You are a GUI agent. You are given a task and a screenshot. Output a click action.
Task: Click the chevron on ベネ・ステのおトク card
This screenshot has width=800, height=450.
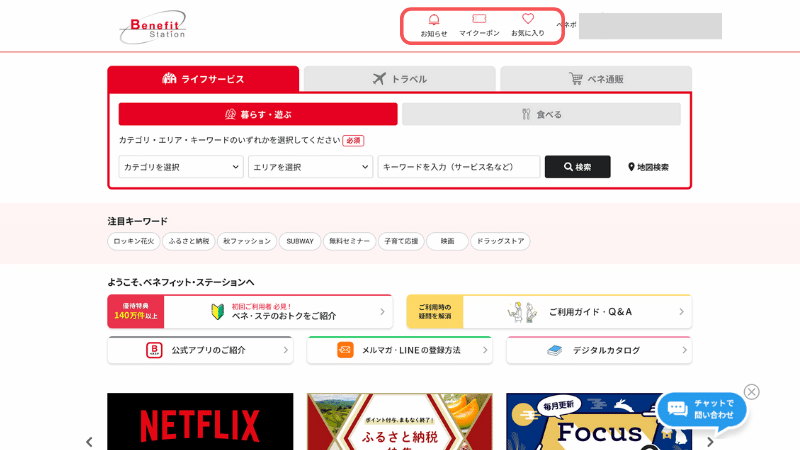pyautogui.click(x=382, y=311)
